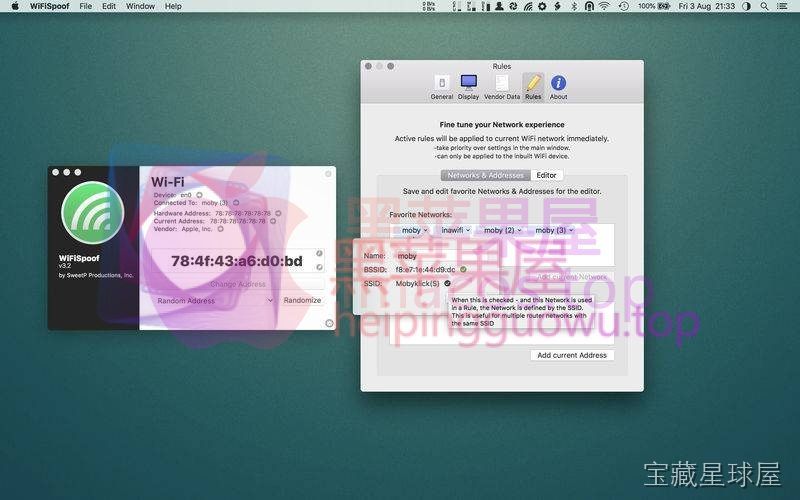Open the Help menu
Image resolution: width=800 pixels, height=500 pixels.
pos(173,6)
